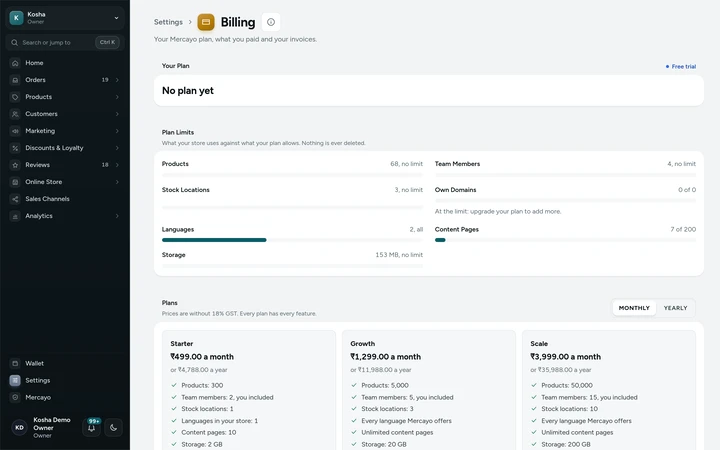Go to Settings breadcrumb link
Viewport: 720px width, 450px height.
(x=168, y=22)
